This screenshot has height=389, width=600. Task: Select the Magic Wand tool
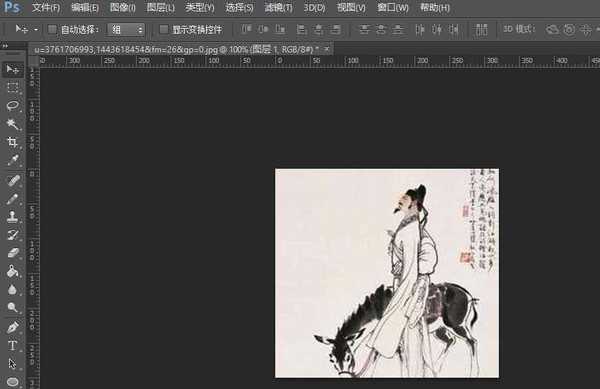tap(13, 124)
